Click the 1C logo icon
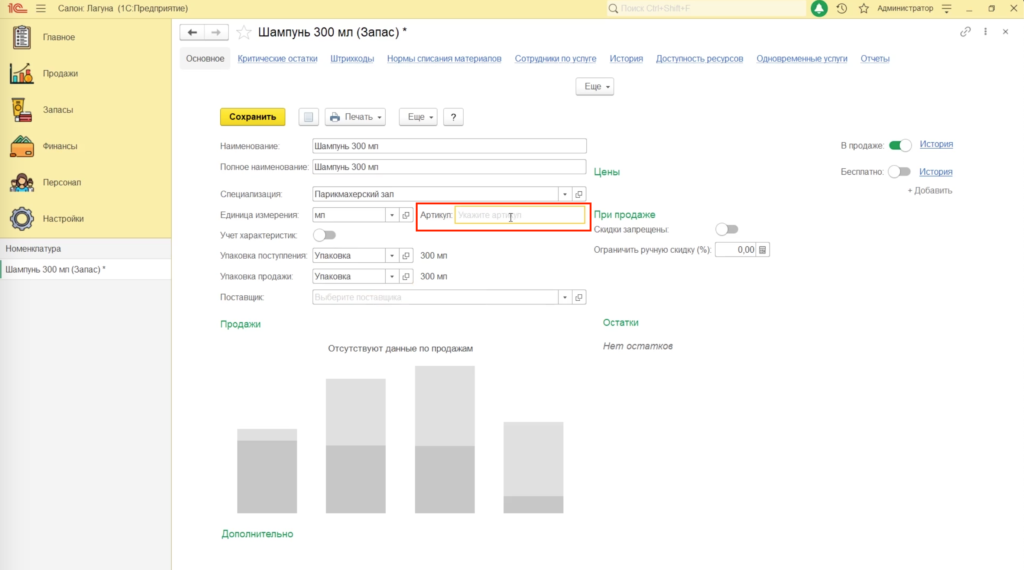1024x570 pixels. click(x=17, y=8)
